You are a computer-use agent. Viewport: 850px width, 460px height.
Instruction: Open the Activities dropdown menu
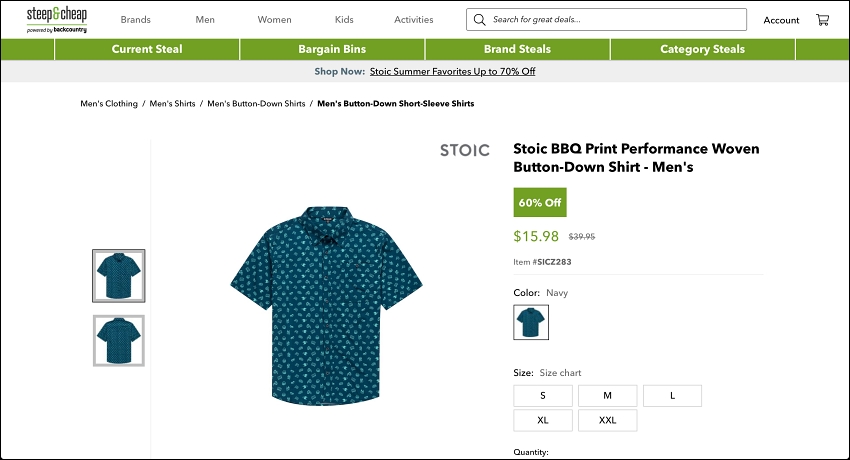pos(414,20)
